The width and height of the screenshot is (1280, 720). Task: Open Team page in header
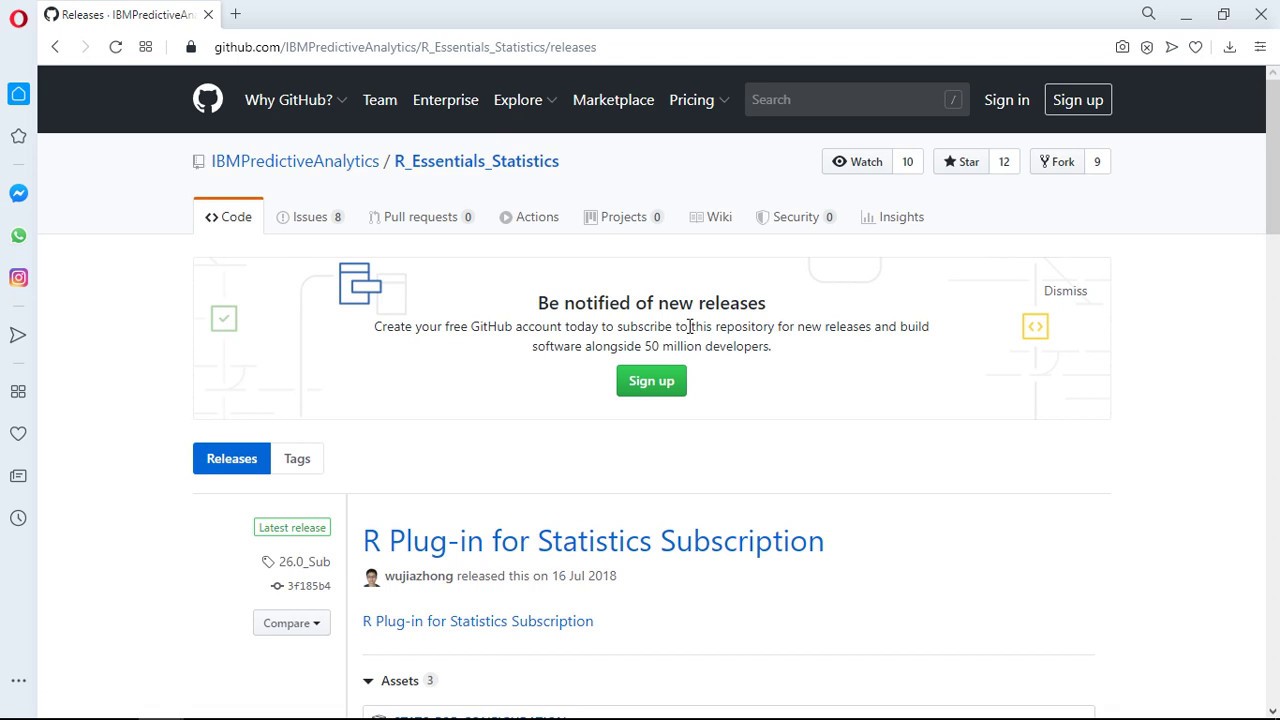pyautogui.click(x=380, y=100)
